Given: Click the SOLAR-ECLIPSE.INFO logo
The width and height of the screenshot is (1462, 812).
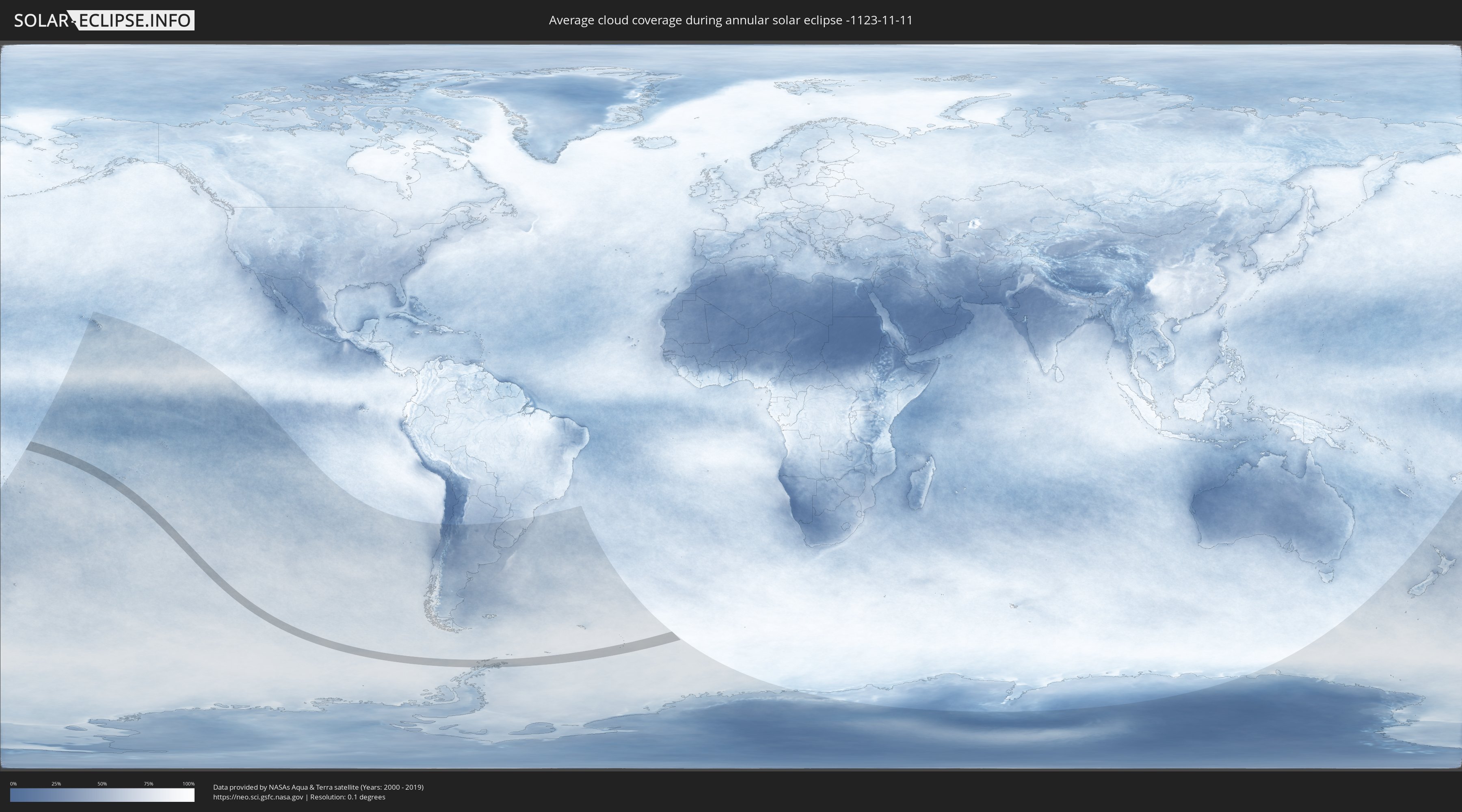Looking at the screenshot, I should pos(104,20).
